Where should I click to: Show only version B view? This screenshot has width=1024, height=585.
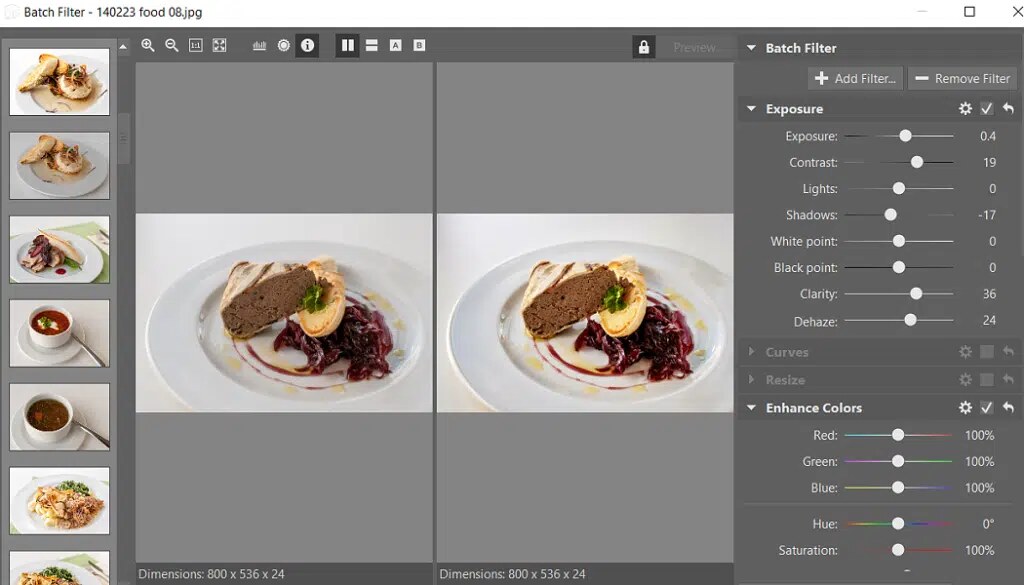click(x=419, y=45)
